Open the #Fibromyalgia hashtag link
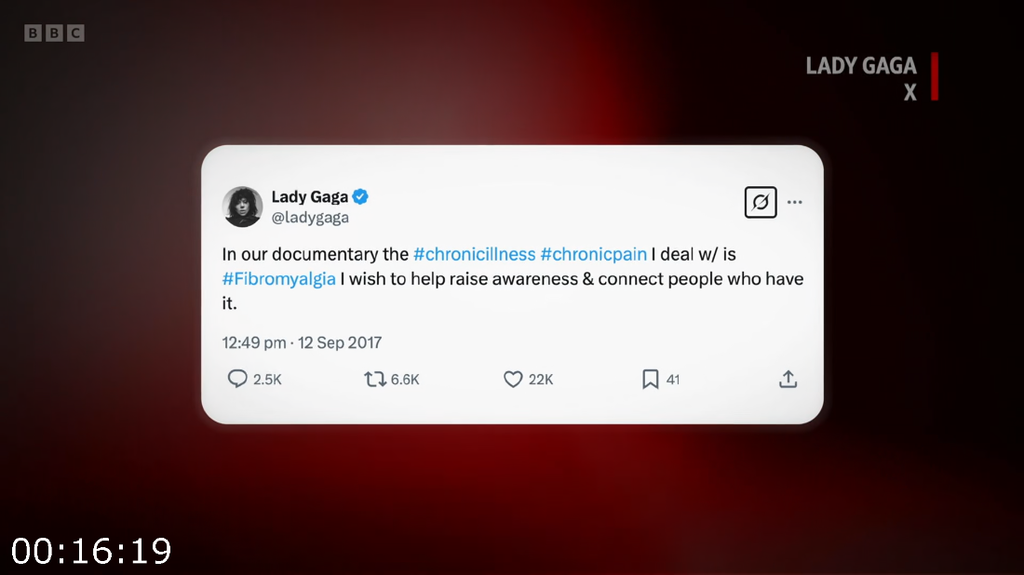The width and height of the screenshot is (1024, 575). [x=279, y=279]
